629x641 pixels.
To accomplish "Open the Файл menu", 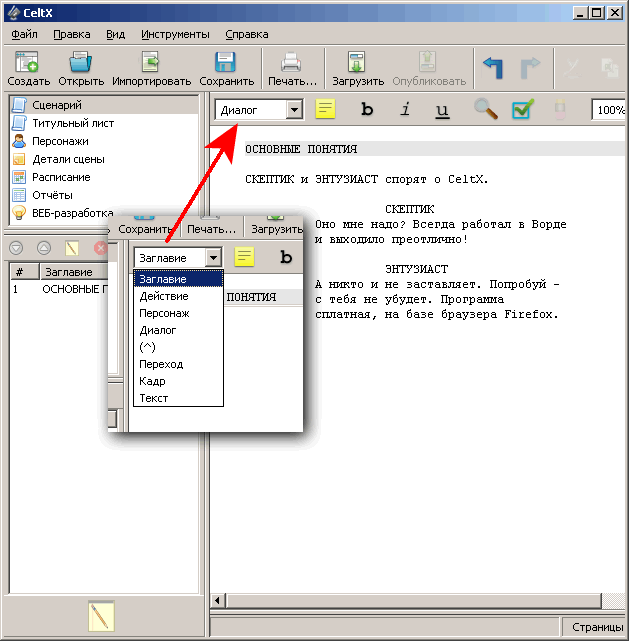I will [x=24, y=34].
